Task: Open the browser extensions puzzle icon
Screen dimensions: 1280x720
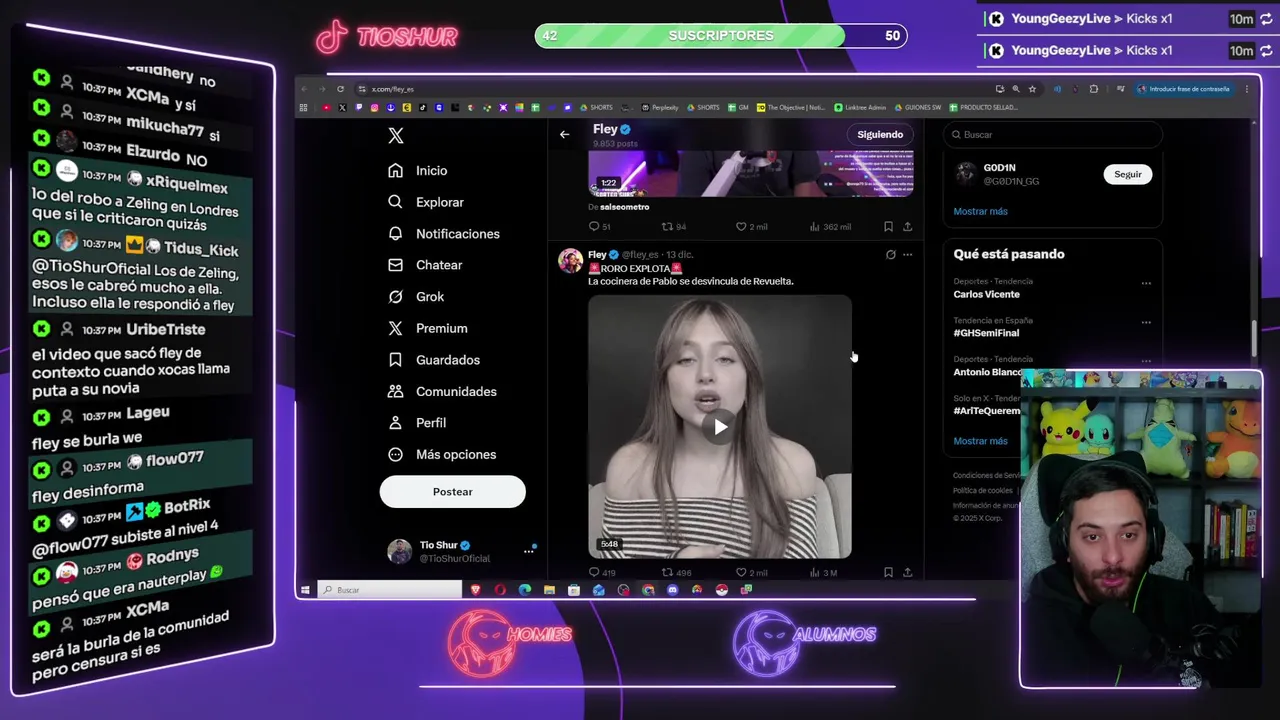Action: click(x=1093, y=89)
